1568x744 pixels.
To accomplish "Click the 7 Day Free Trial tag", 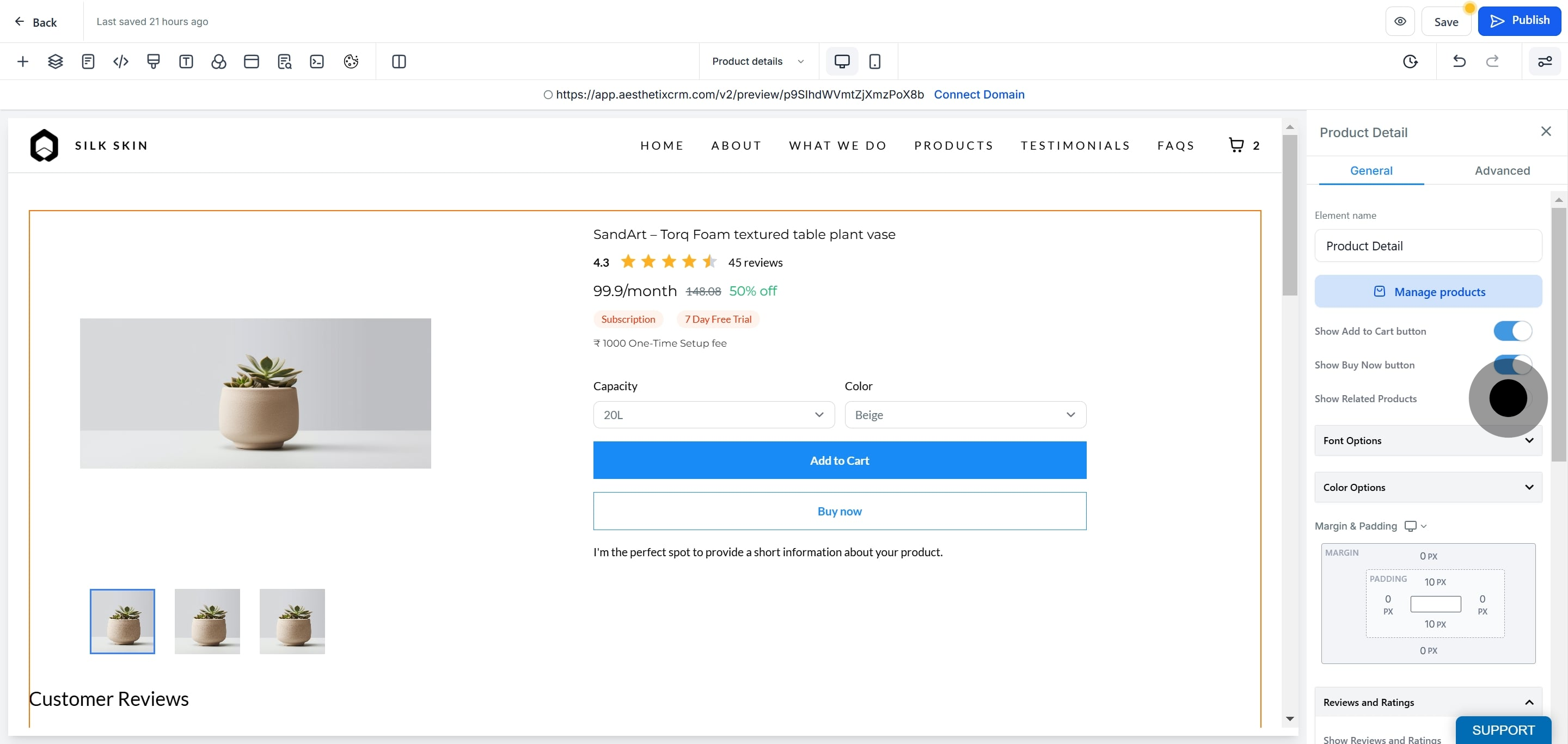I will tap(718, 319).
